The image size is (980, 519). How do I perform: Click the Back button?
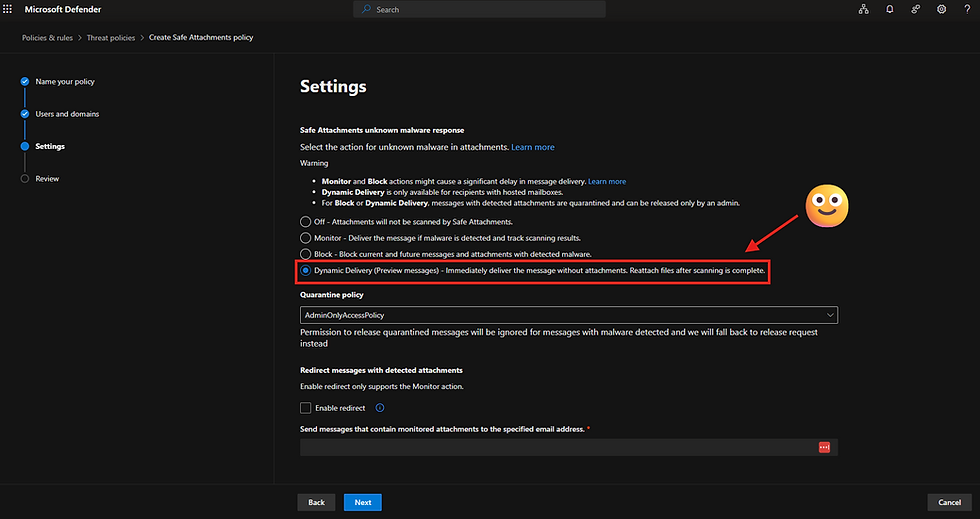[x=316, y=502]
